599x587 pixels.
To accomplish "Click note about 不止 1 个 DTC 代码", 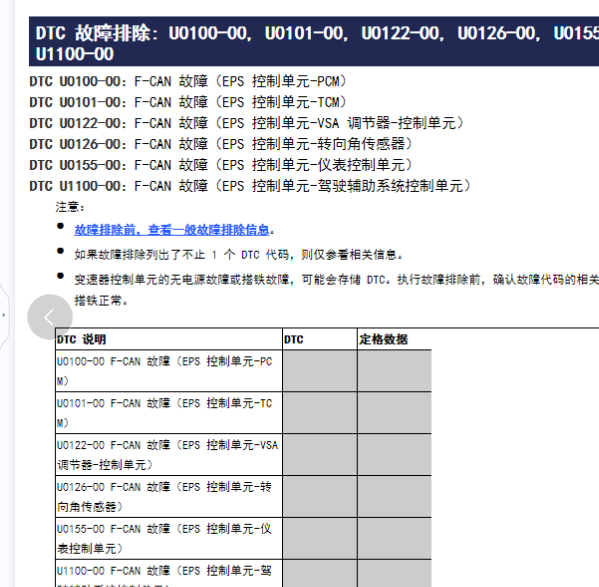I will (x=239, y=255).
